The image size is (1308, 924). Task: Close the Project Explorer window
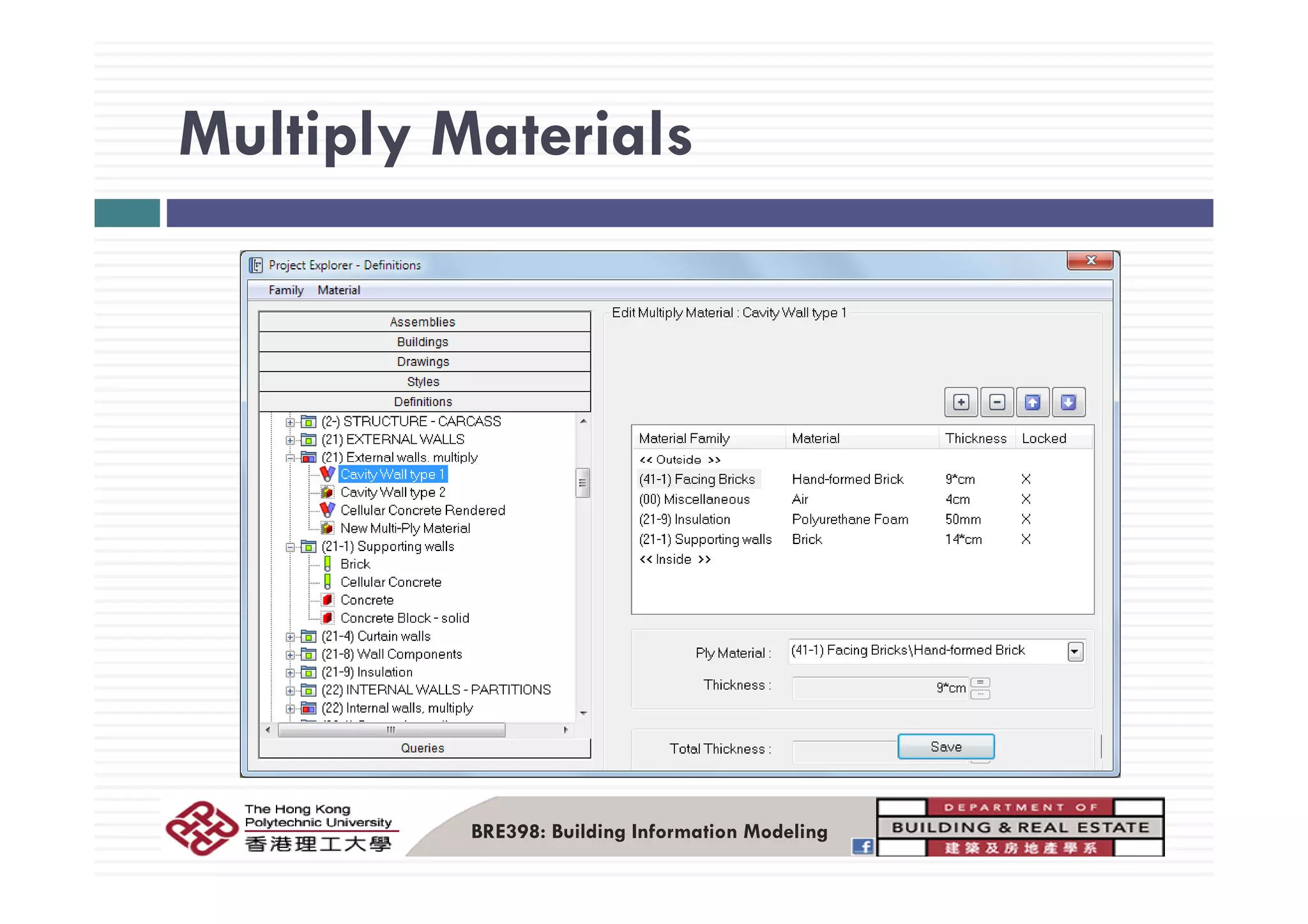1090,260
